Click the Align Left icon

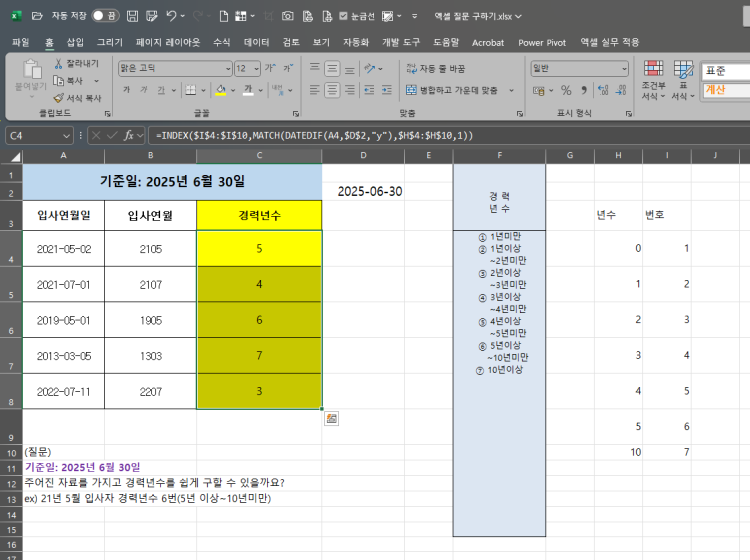[x=314, y=90]
